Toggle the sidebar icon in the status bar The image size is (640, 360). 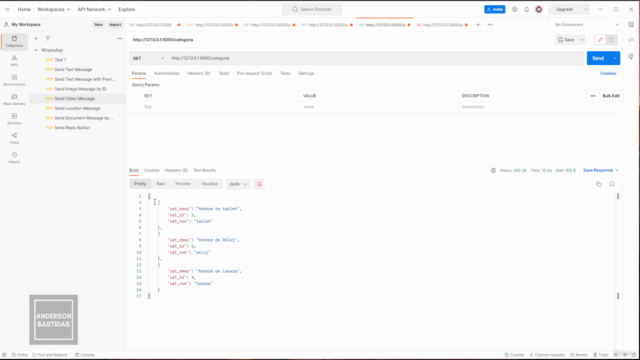4,355
